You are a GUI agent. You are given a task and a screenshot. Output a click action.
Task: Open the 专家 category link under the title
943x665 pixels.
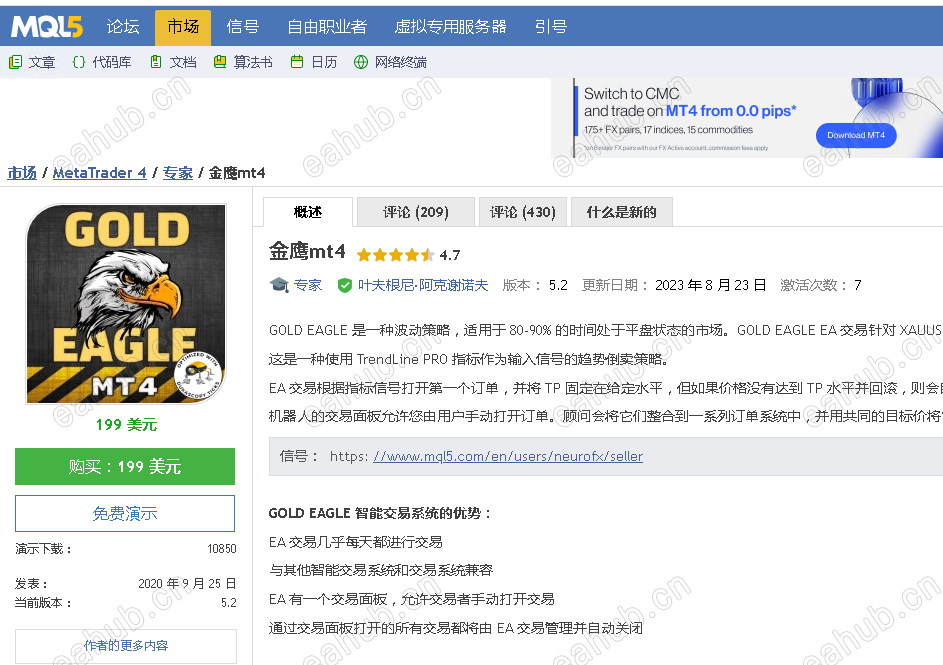308,285
